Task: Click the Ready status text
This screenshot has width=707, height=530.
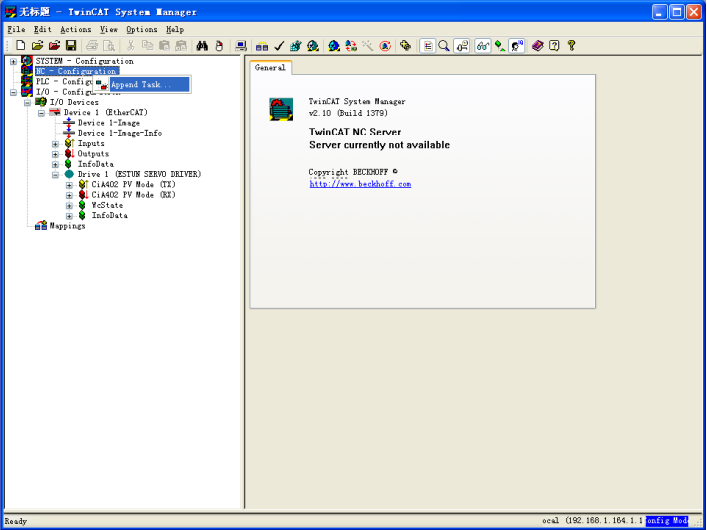Action: coord(16,521)
